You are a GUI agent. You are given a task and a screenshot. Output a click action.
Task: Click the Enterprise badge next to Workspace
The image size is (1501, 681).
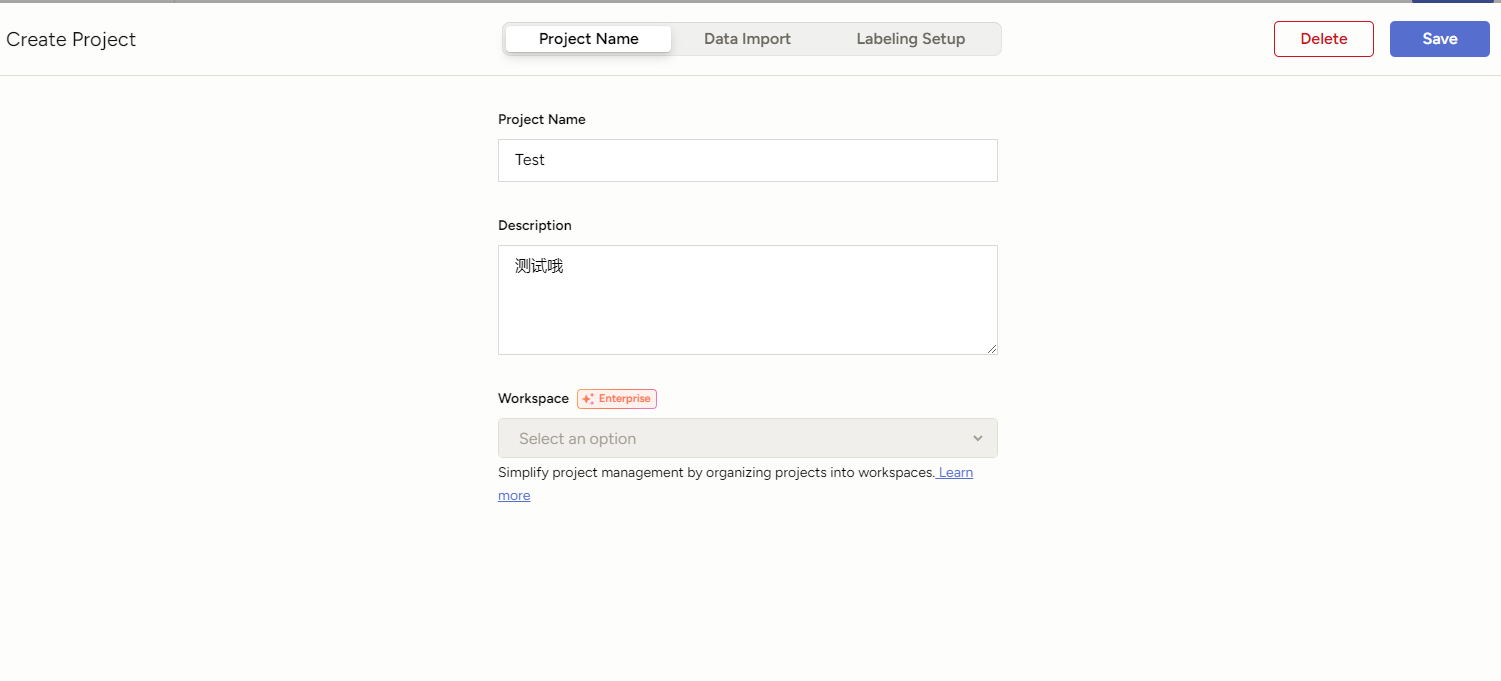pos(617,399)
